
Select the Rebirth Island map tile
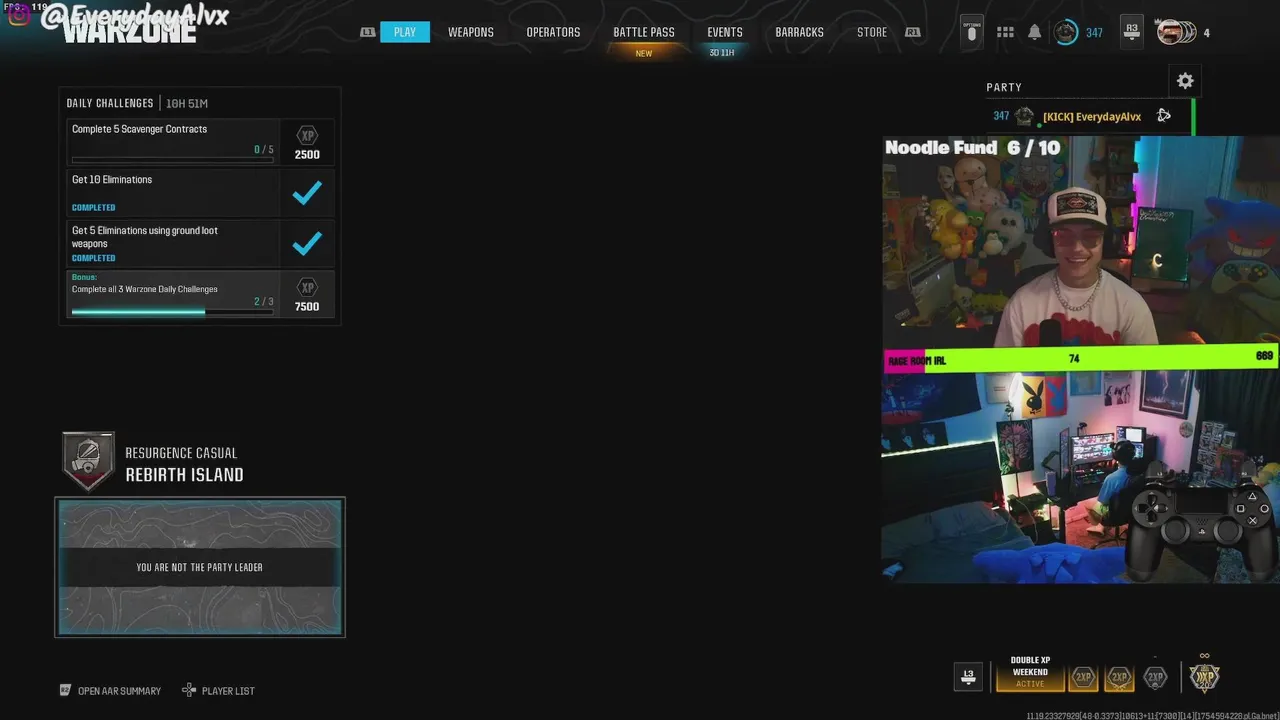tap(200, 567)
